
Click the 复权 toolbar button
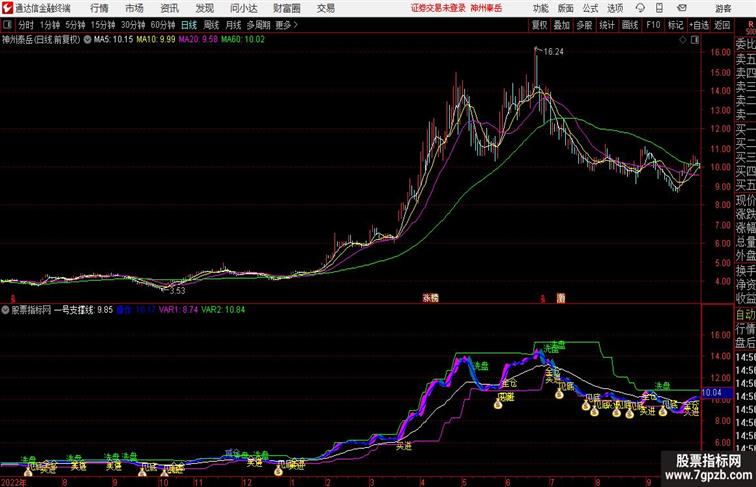click(x=540, y=25)
